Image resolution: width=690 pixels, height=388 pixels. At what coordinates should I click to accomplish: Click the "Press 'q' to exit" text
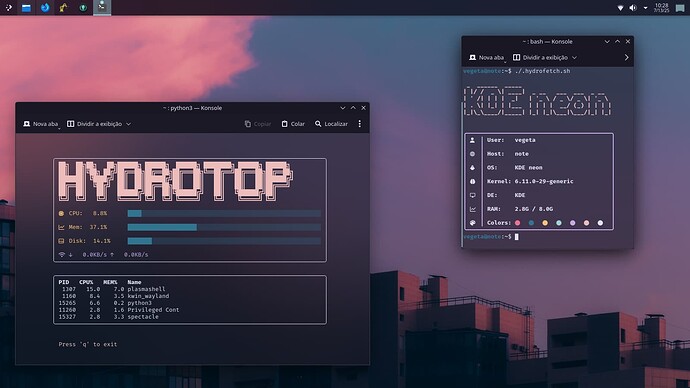[88, 344]
